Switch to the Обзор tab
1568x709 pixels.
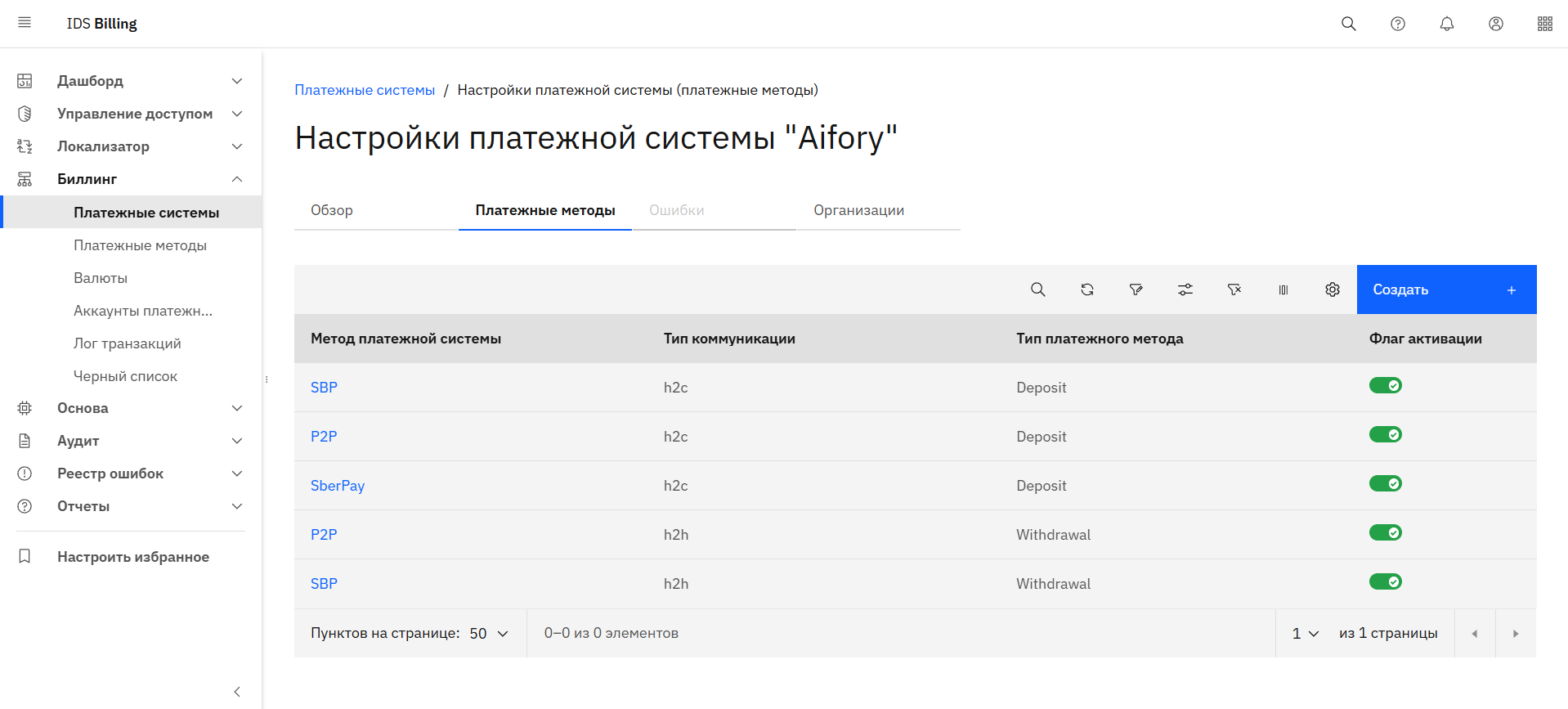click(x=332, y=210)
